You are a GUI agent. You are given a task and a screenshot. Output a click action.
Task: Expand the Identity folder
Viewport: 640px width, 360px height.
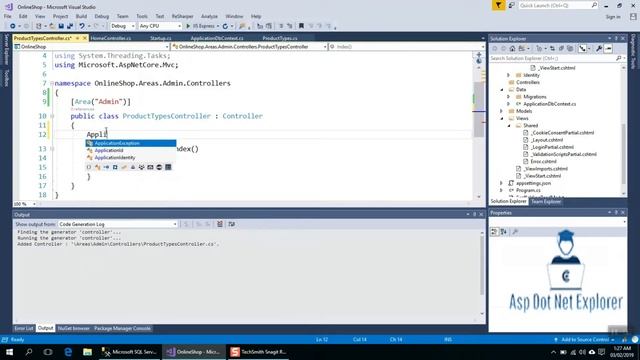click(509, 75)
